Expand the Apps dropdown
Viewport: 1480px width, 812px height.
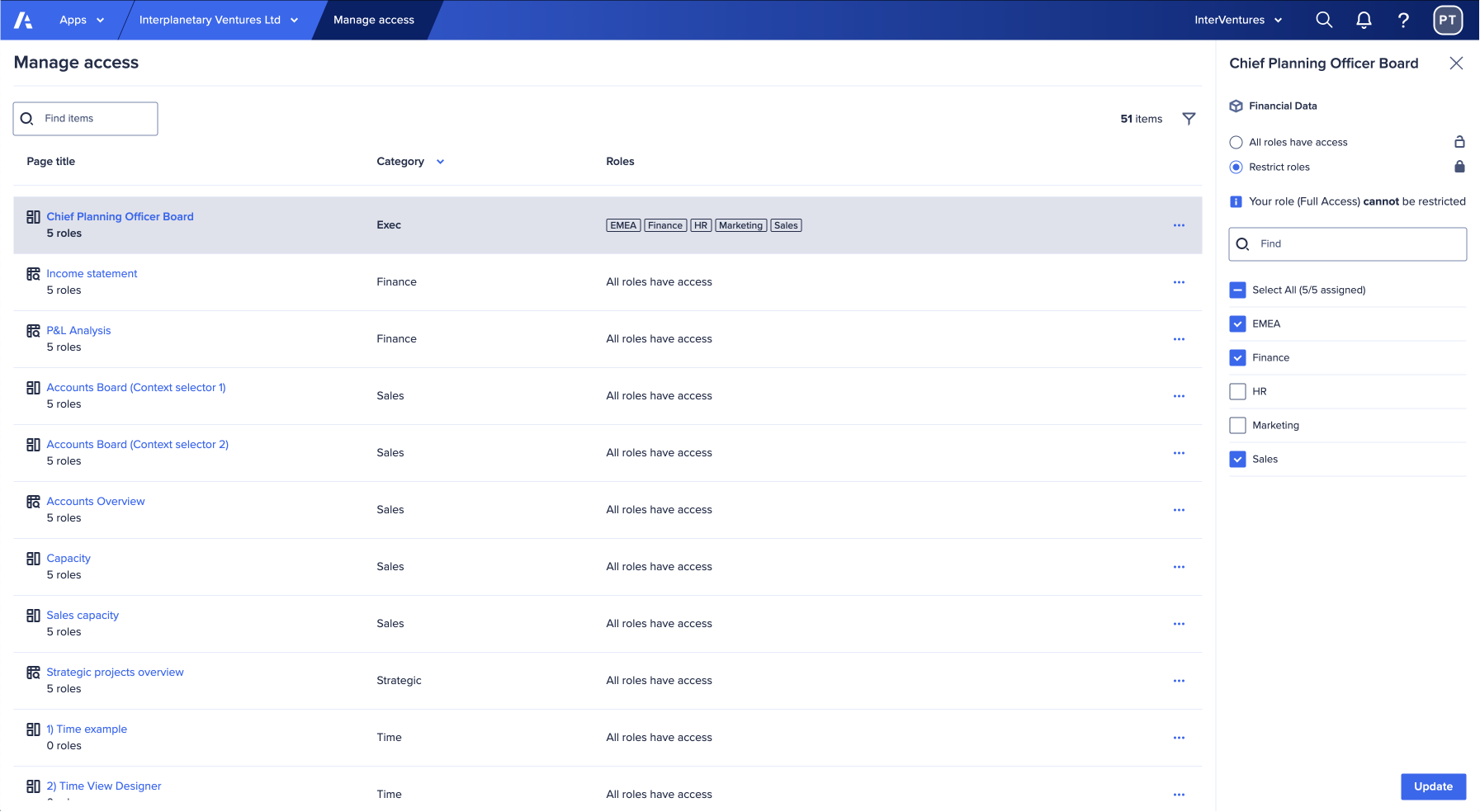coord(82,20)
